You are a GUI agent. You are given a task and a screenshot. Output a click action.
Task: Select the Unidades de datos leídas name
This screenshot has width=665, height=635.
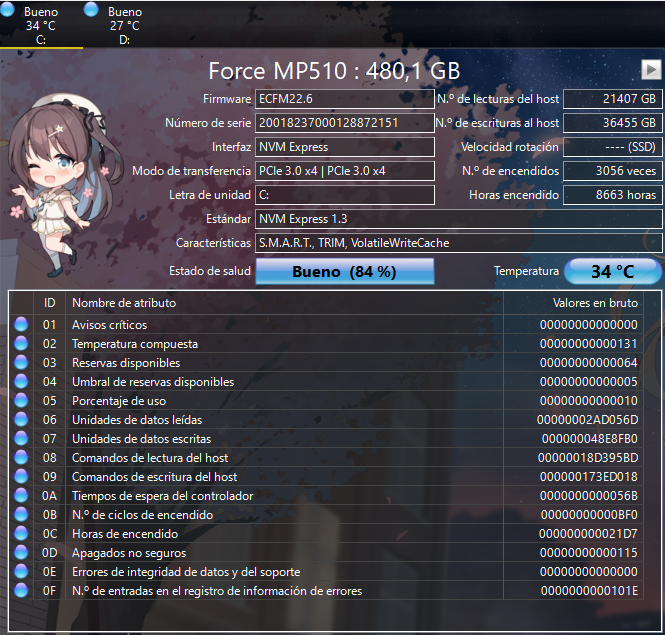pos(137,420)
